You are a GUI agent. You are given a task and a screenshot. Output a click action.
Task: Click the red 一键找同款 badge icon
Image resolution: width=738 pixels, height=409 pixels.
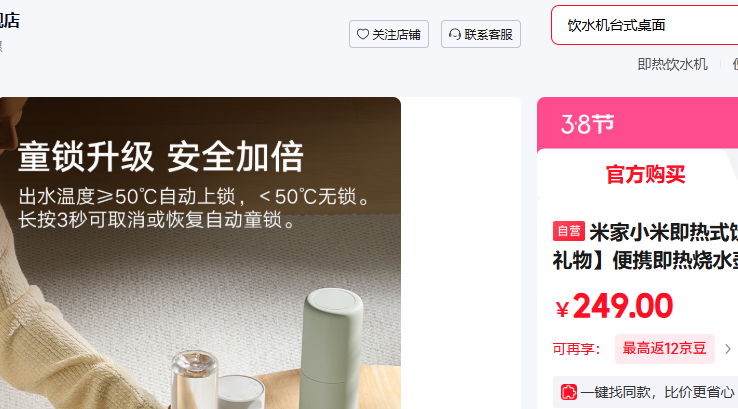pos(569,392)
